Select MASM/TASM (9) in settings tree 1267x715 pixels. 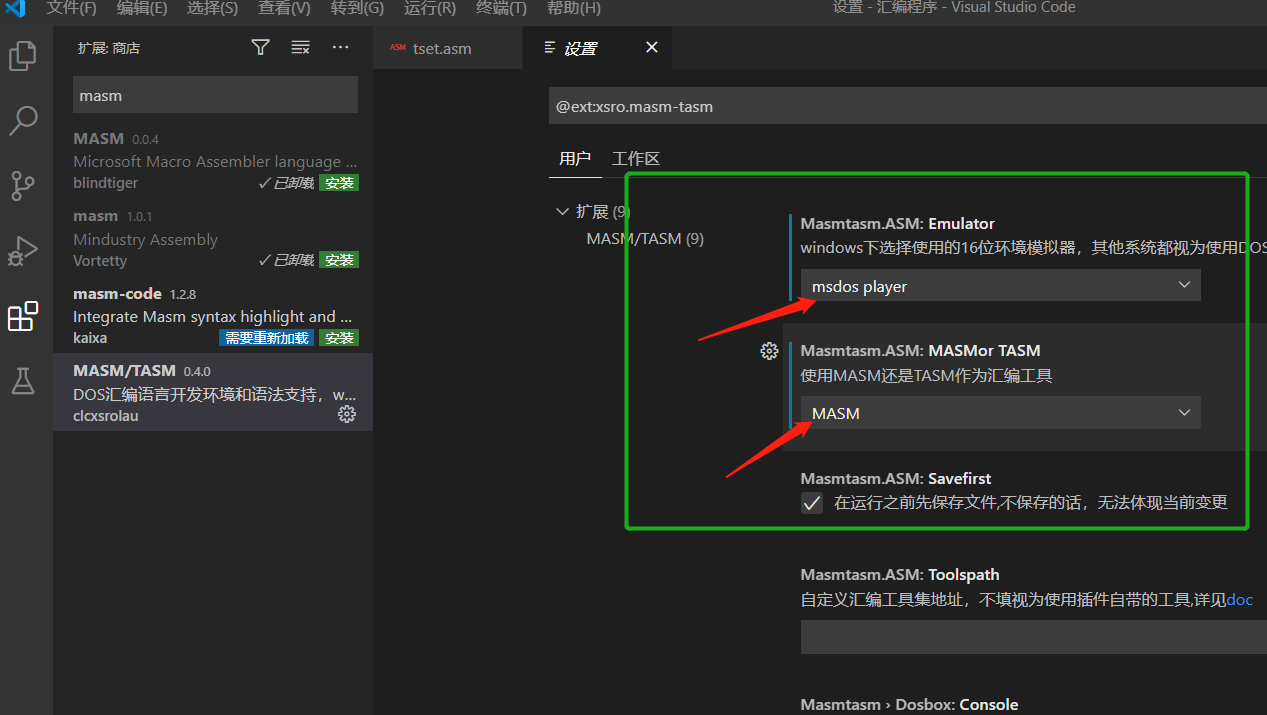pyautogui.click(x=645, y=239)
